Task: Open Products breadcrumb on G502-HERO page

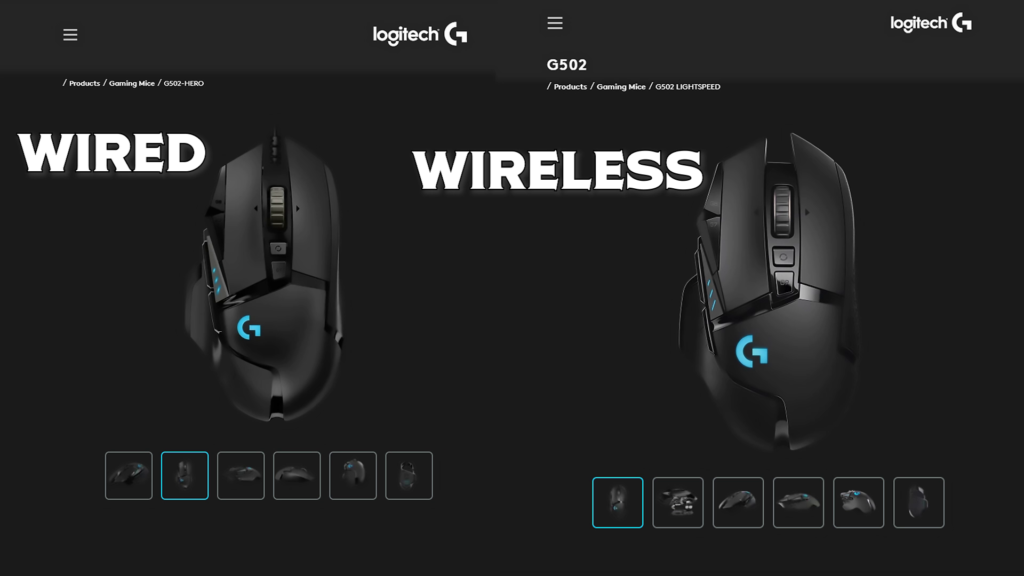Action: (84, 84)
